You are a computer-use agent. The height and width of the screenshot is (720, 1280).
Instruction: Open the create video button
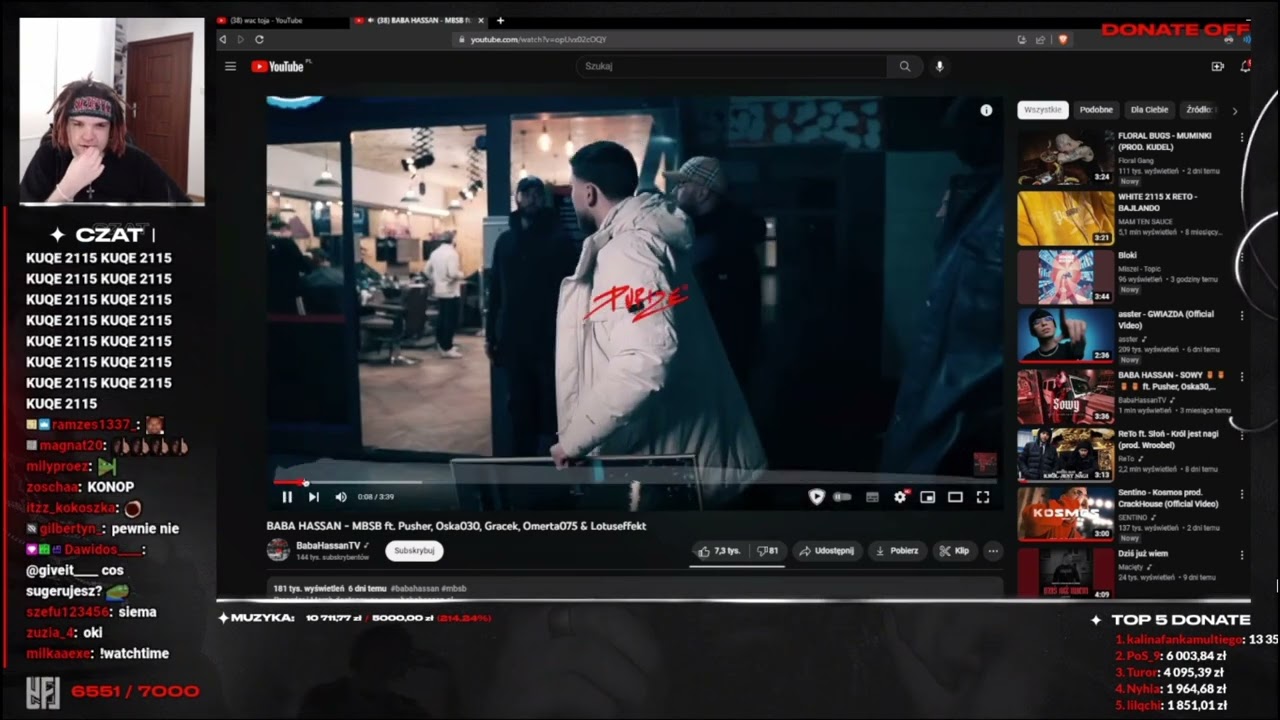pos(1217,67)
